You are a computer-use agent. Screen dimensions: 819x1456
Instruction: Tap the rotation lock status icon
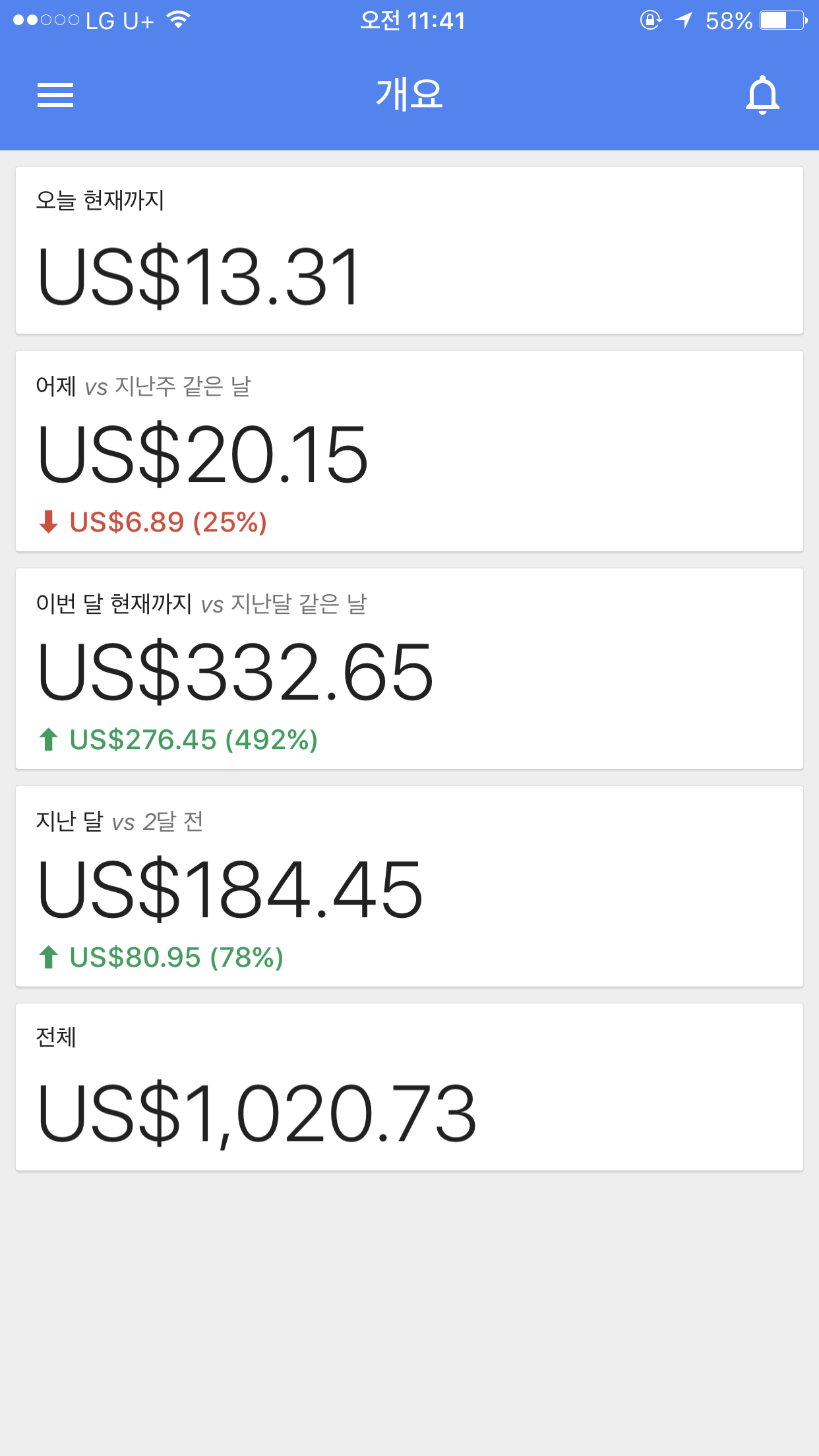(x=650, y=20)
